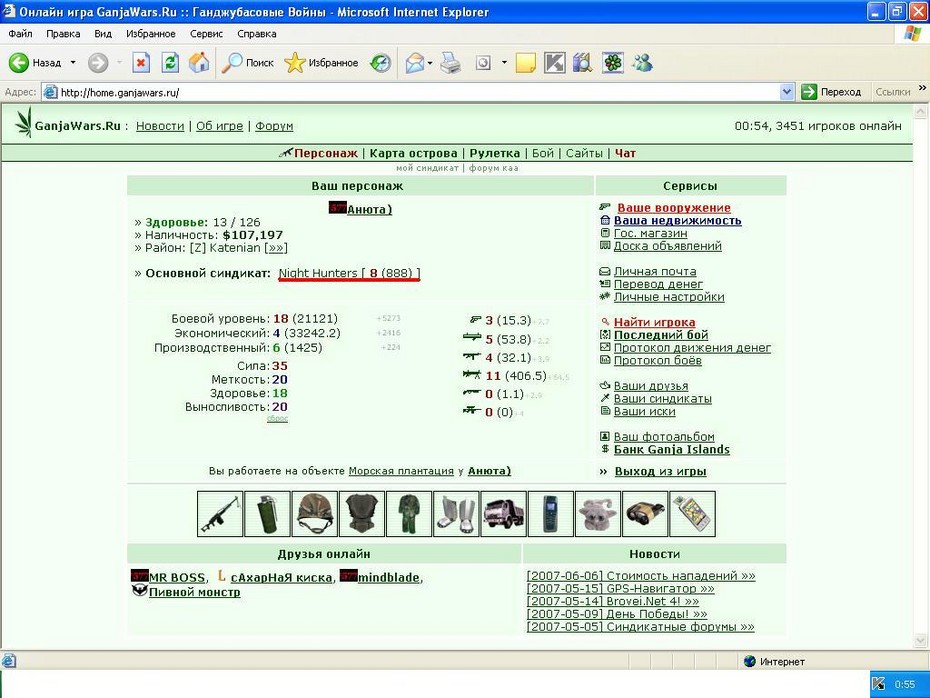Select the green camouflage suit item
This screenshot has height=698, width=930.
click(409, 514)
